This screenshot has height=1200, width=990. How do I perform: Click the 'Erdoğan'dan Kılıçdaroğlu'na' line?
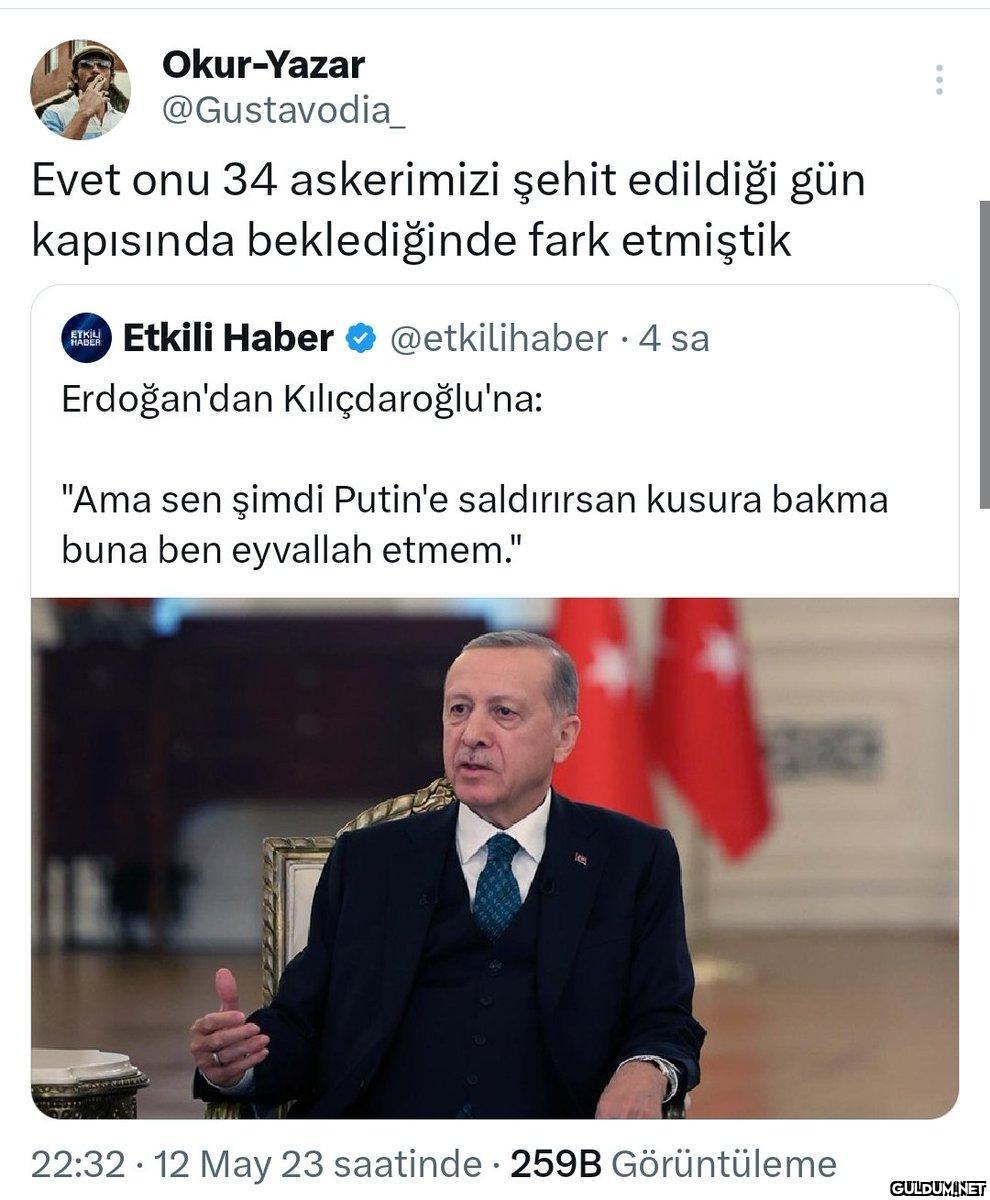coord(302,400)
